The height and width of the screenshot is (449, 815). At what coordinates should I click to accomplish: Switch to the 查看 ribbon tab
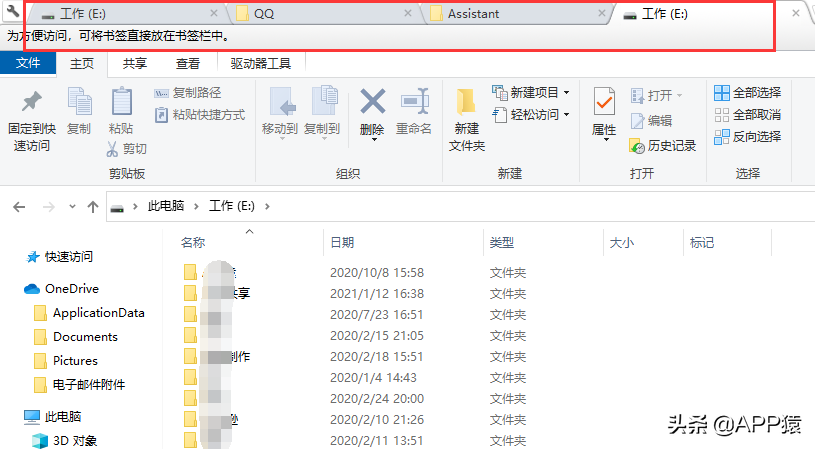[x=188, y=63]
